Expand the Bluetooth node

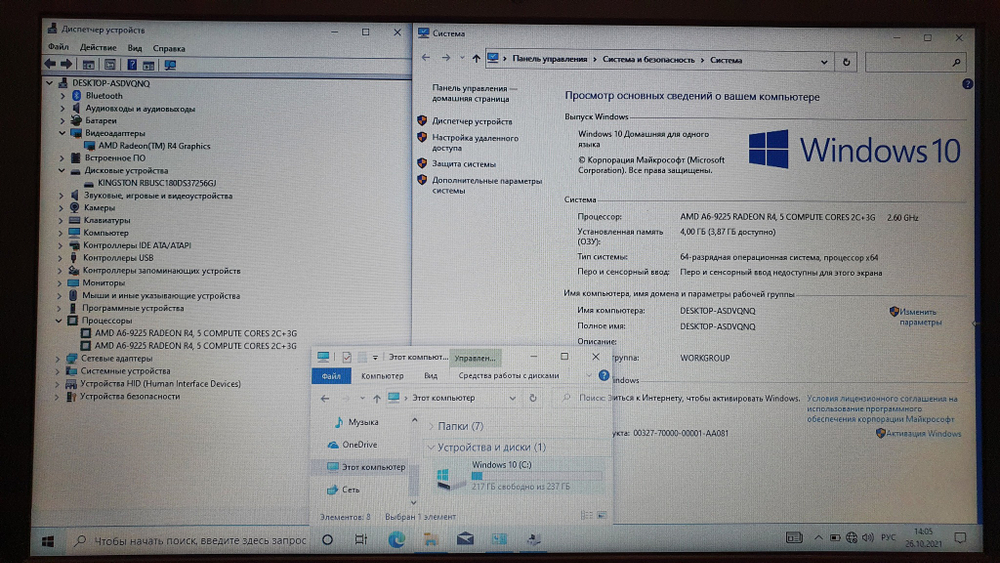click(62, 96)
